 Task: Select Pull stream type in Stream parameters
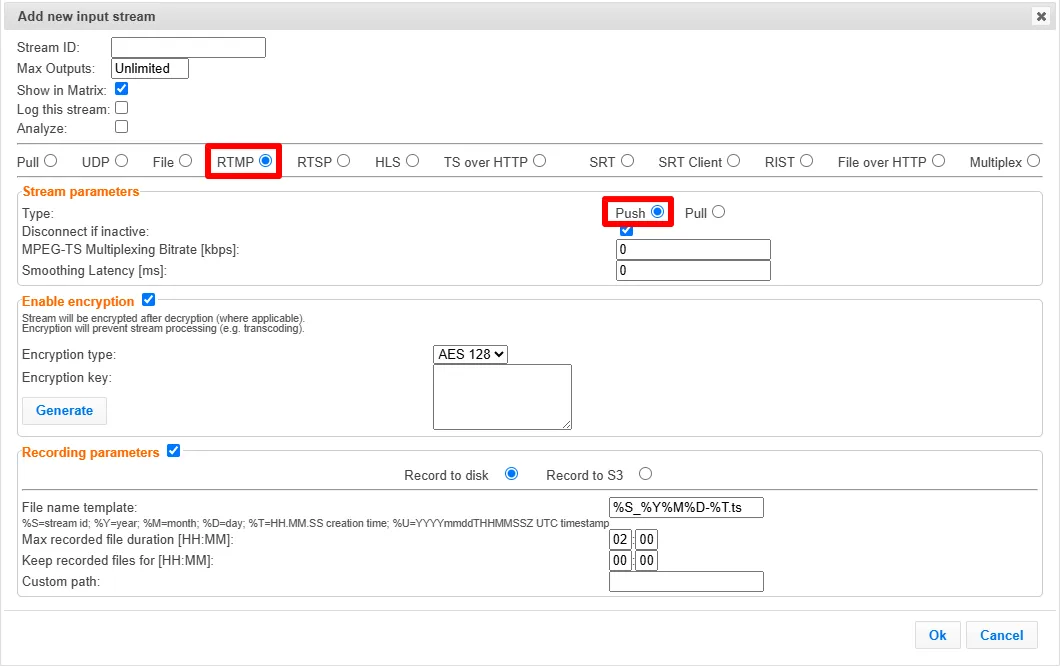click(719, 212)
